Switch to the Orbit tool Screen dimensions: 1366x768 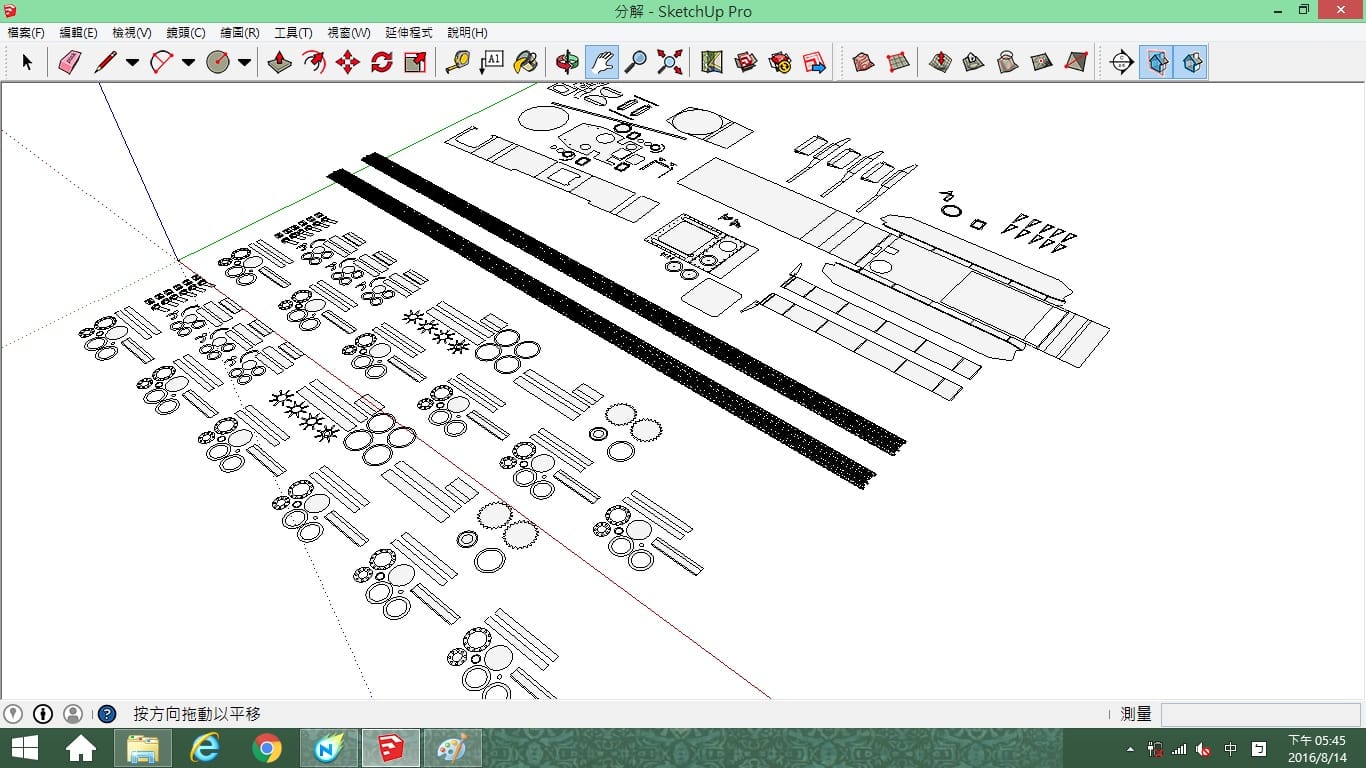pyautogui.click(x=567, y=62)
